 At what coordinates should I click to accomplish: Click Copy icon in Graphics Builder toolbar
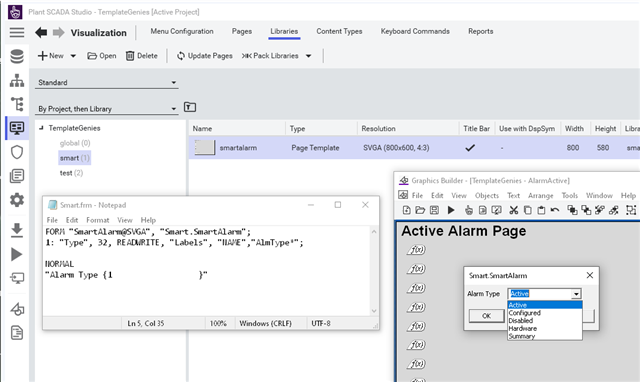pyautogui.click(x=527, y=210)
